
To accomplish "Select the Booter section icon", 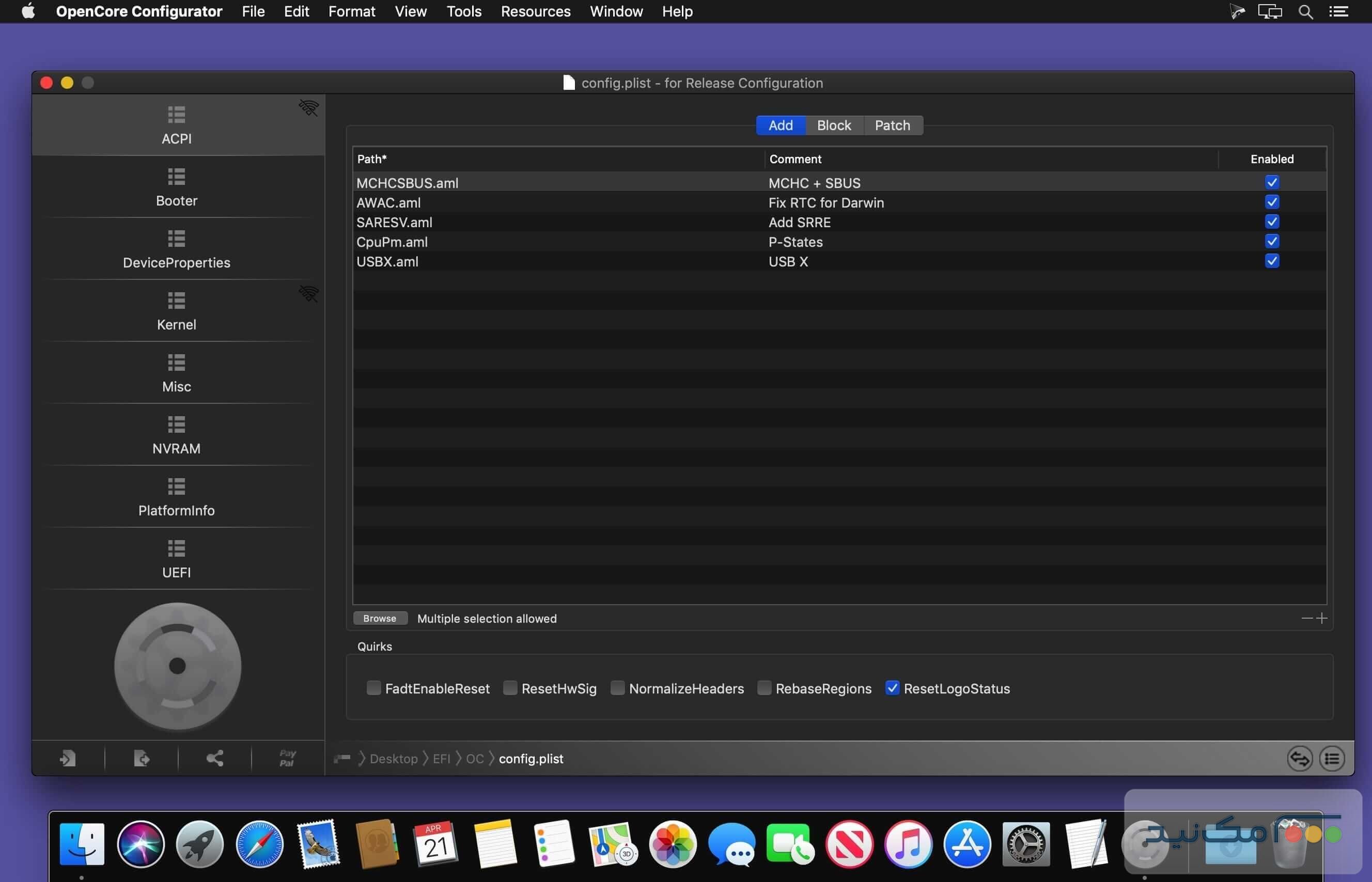I will 177,187.
